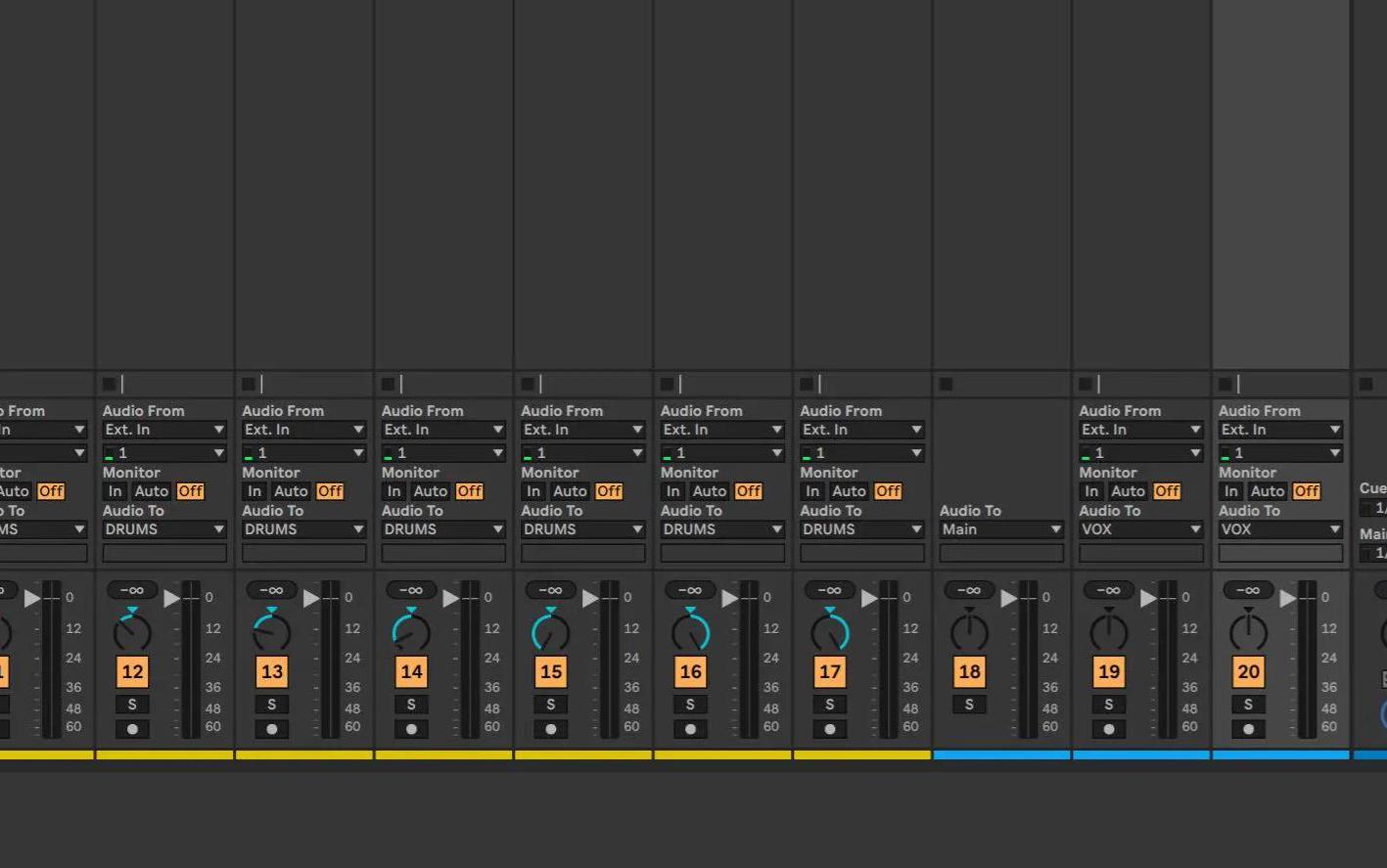Click pan knob on track 15

pos(551,631)
